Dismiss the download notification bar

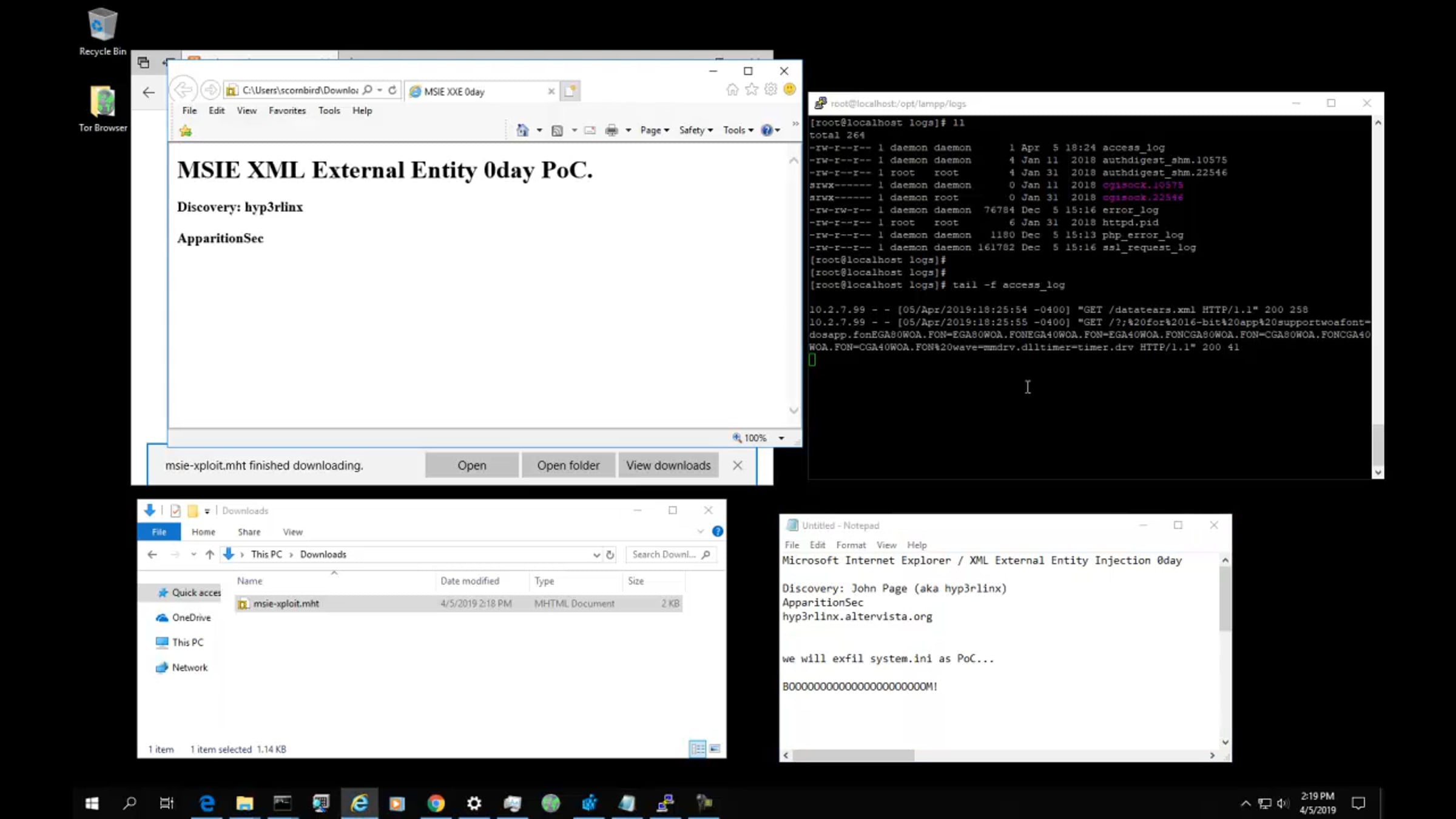coord(737,465)
